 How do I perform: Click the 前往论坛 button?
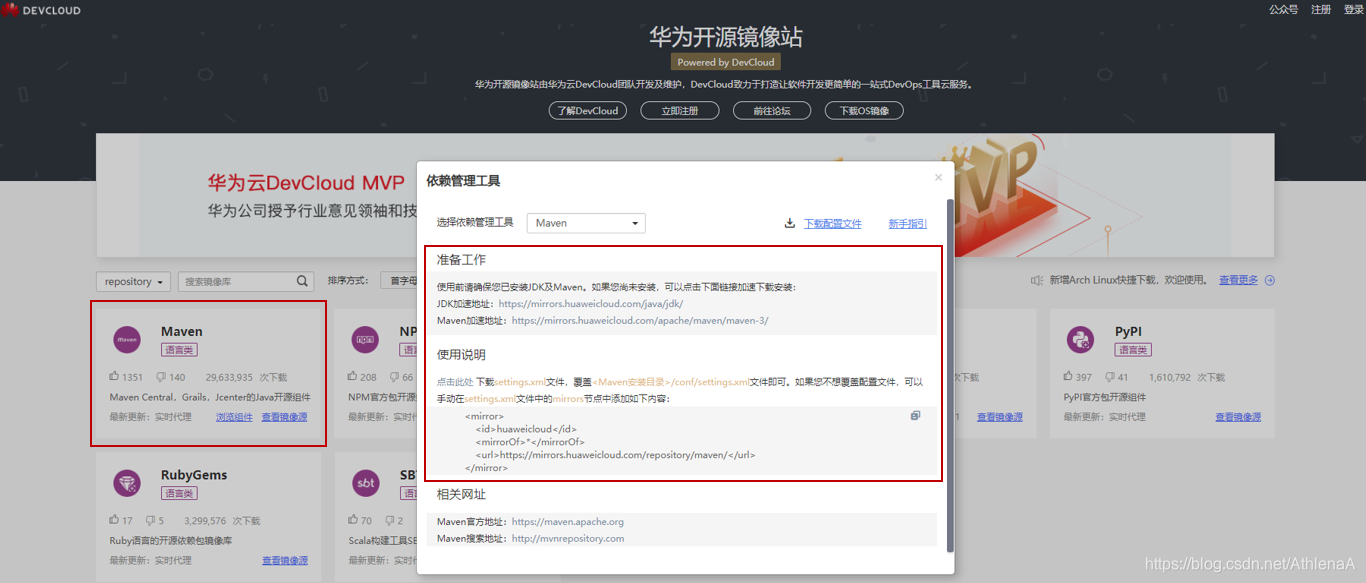(771, 111)
